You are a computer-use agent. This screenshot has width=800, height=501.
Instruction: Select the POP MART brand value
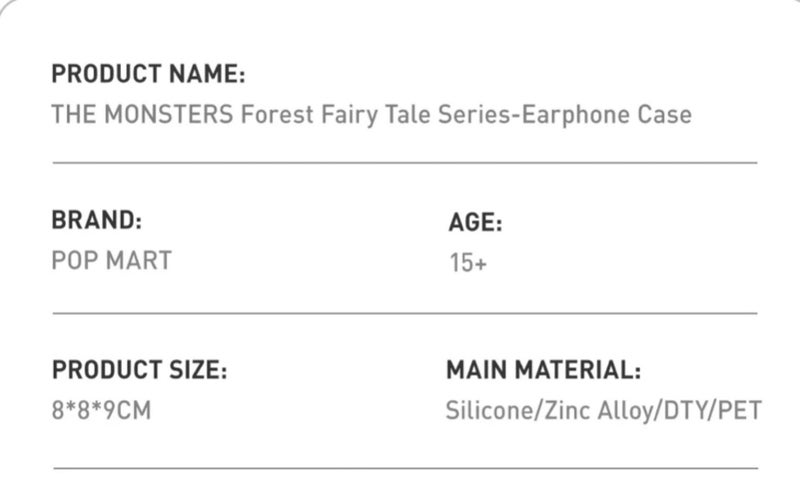coord(111,261)
